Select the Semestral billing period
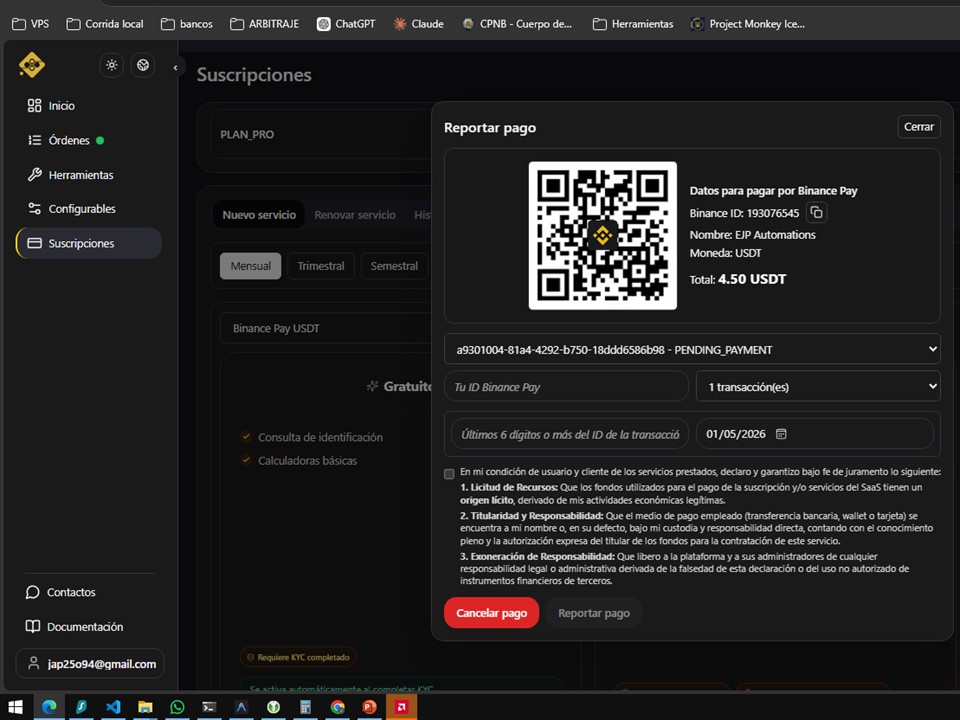The height and width of the screenshot is (720, 960). pos(394,266)
